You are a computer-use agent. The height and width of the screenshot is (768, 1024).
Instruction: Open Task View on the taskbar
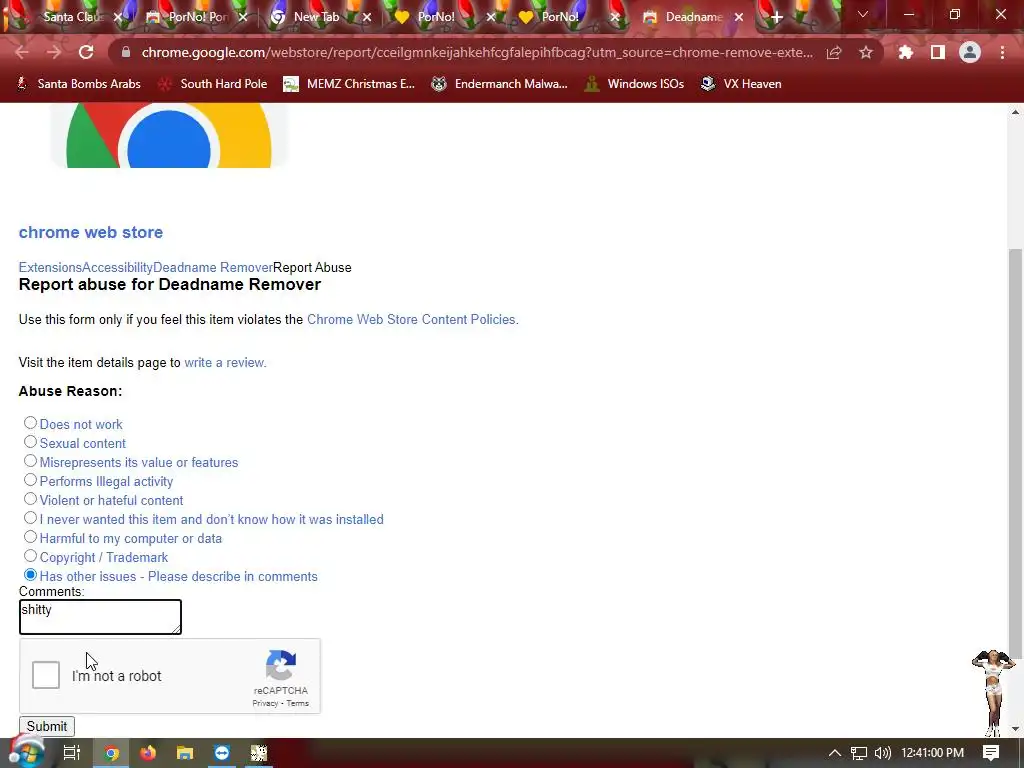point(71,753)
